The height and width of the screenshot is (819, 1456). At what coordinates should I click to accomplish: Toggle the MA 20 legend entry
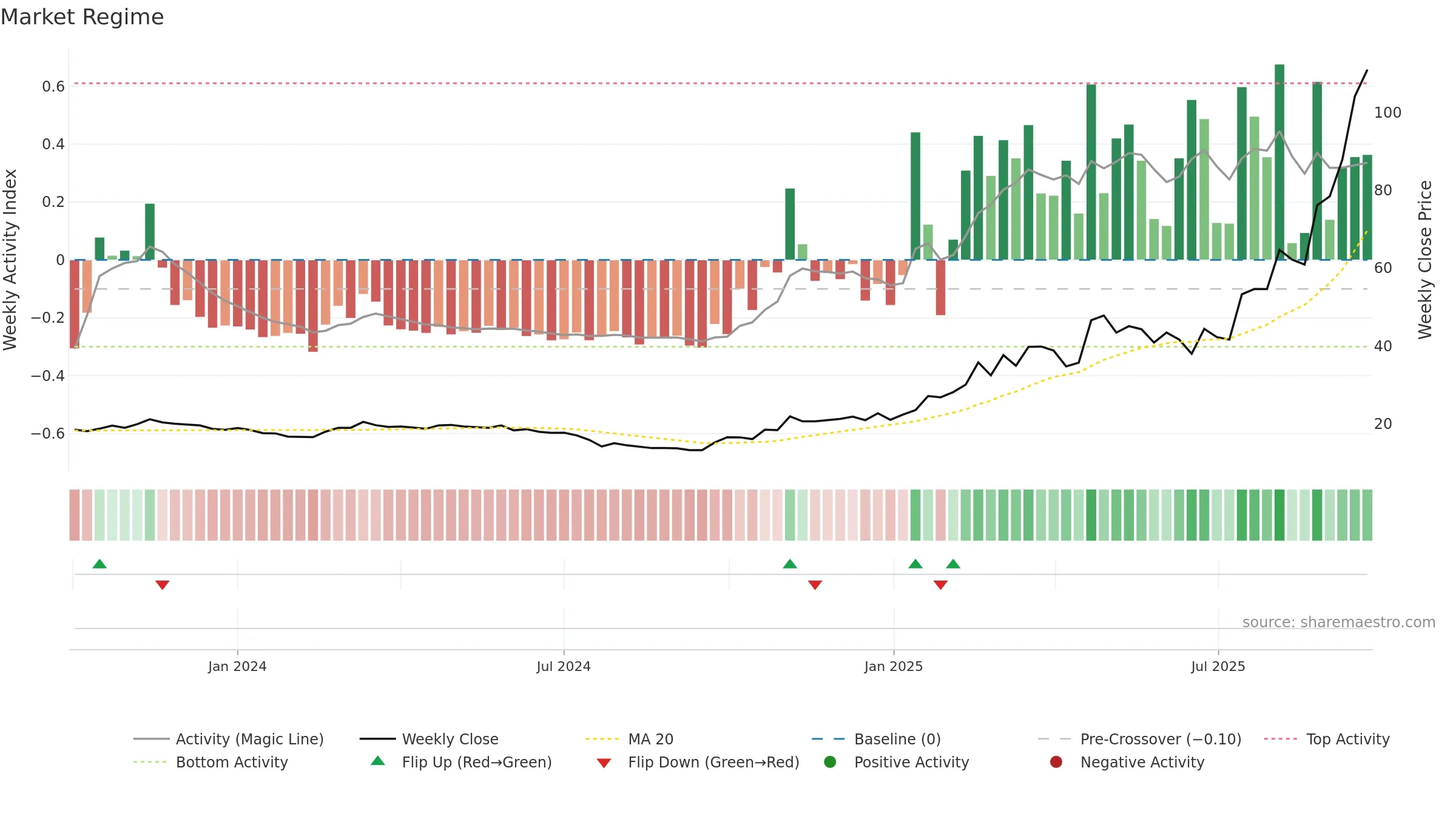[630, 739]
